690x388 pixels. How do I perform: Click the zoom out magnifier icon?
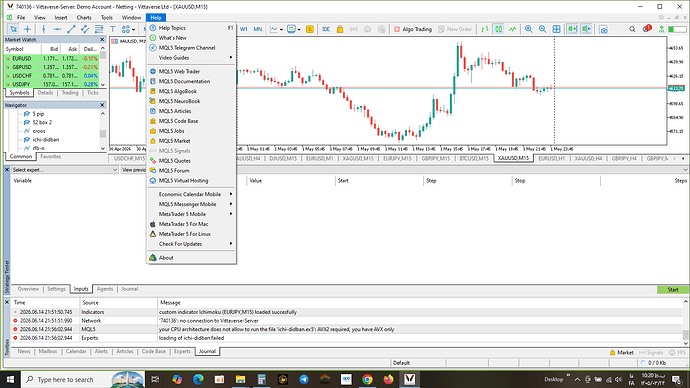(x=543, y=29)
